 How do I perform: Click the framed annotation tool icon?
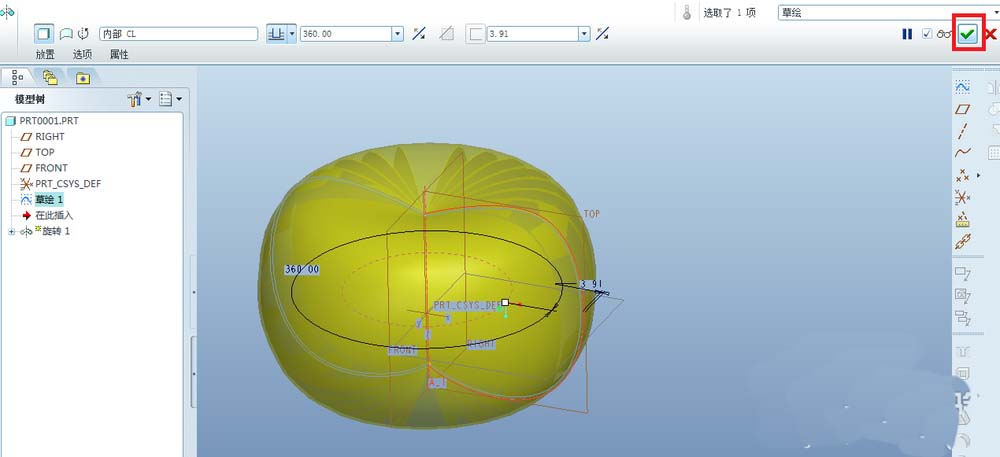(962, 295)
